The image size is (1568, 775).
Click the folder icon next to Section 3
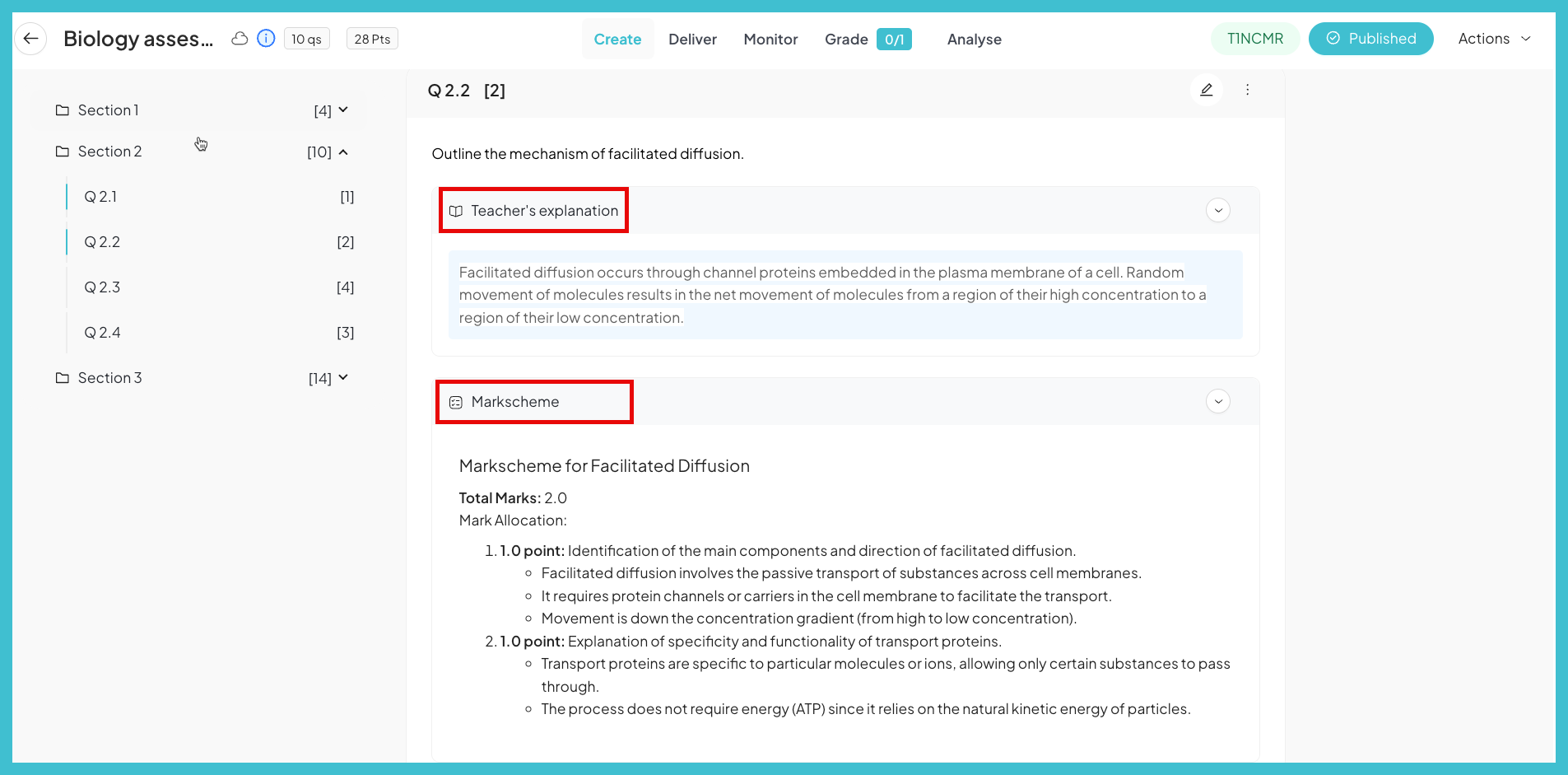(63, 377)
